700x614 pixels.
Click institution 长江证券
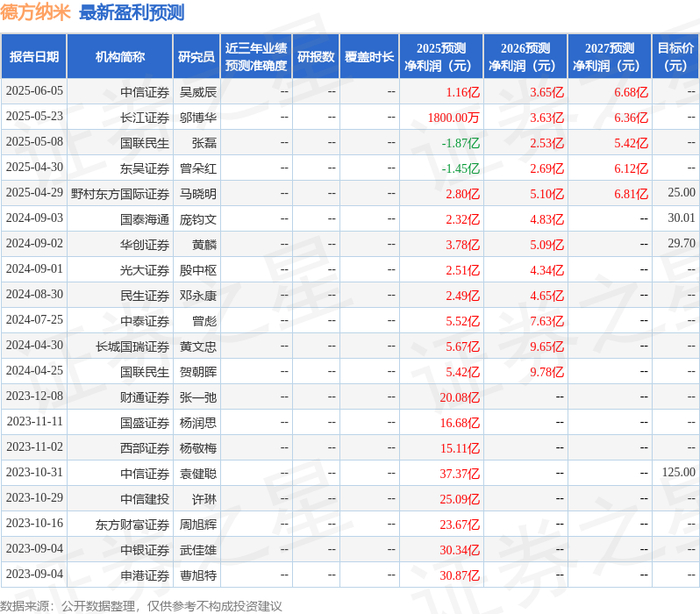click(x=145, y=118)
